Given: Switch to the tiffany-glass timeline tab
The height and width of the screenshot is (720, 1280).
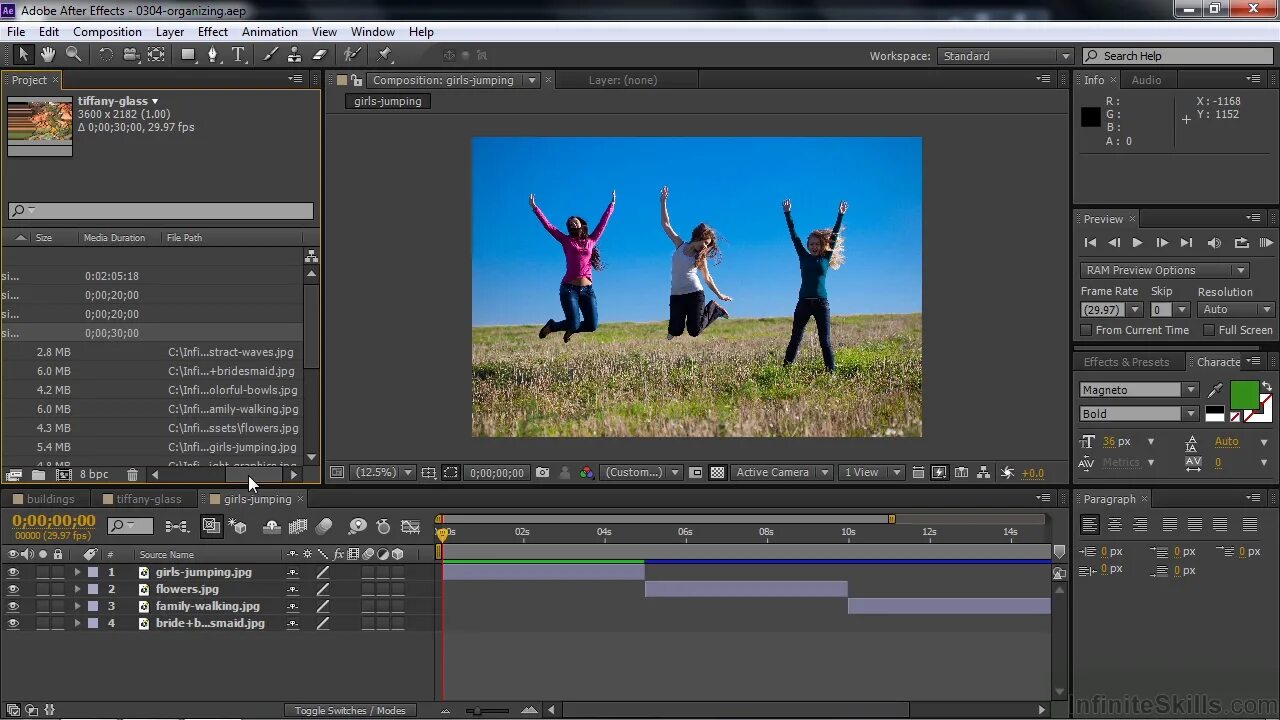Looking at the screenshot, I should click(148, 499).
